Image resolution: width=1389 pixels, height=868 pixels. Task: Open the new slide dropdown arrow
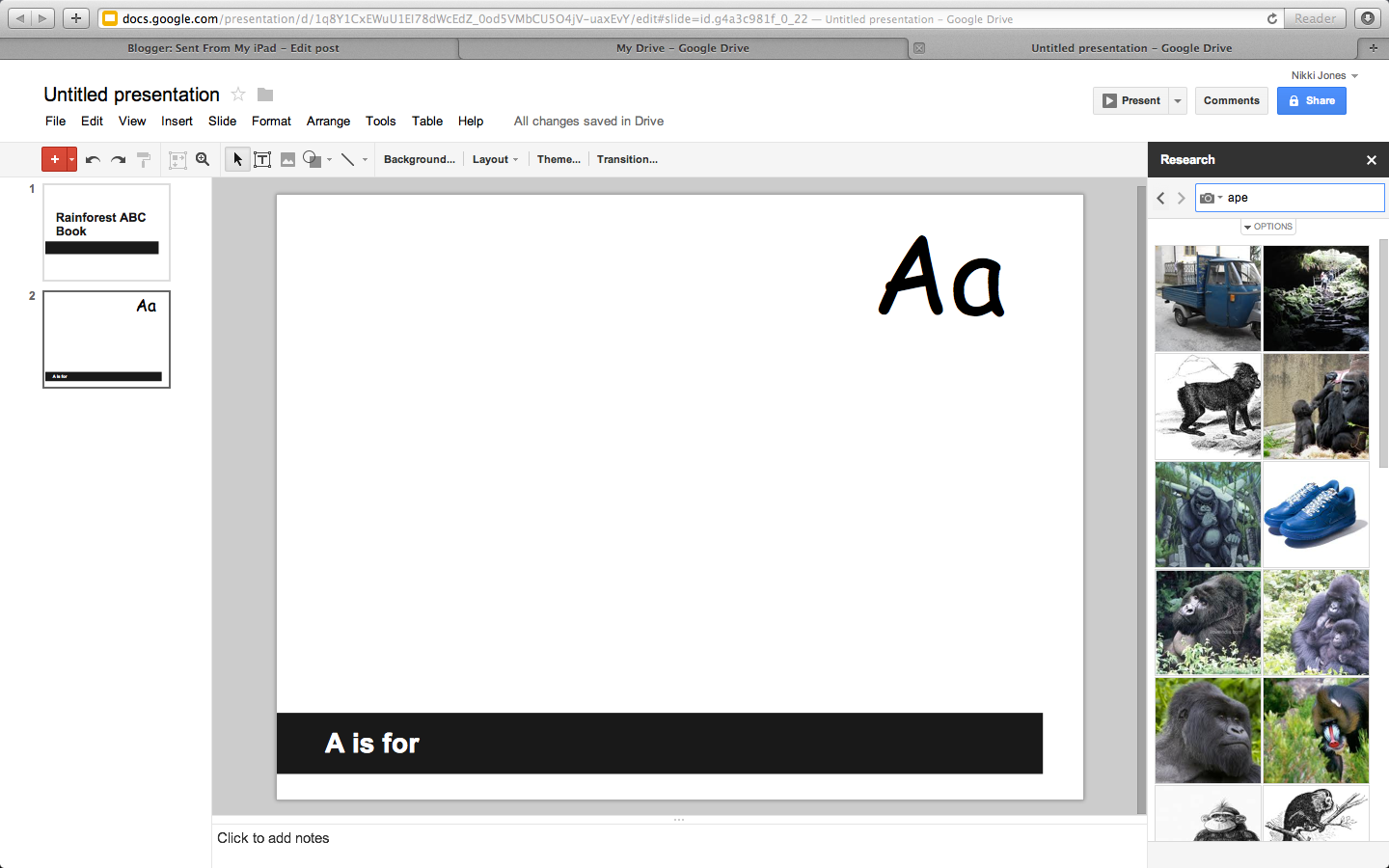(69, 159)
